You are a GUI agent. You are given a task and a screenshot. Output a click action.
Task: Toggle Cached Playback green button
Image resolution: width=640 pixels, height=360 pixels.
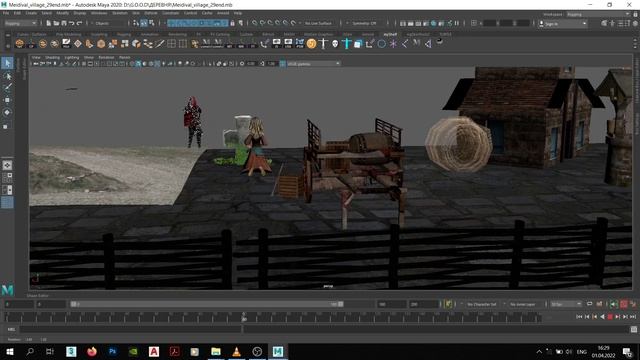coord(614,304)
